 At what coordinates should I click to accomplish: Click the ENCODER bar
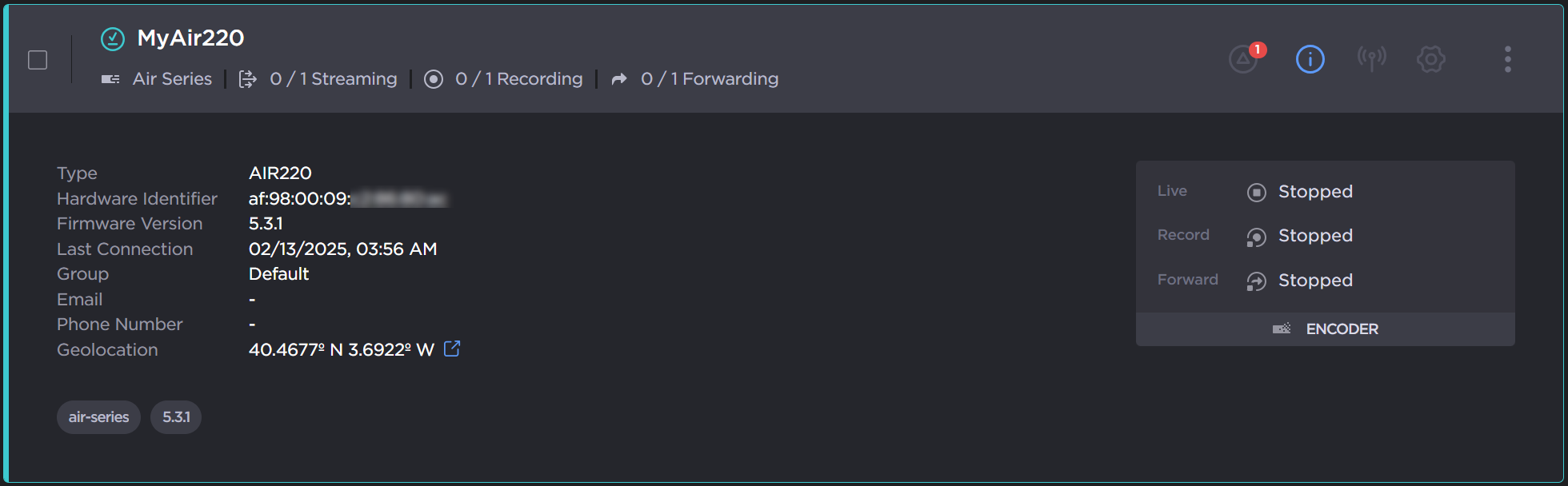(x=1325, y=329)
